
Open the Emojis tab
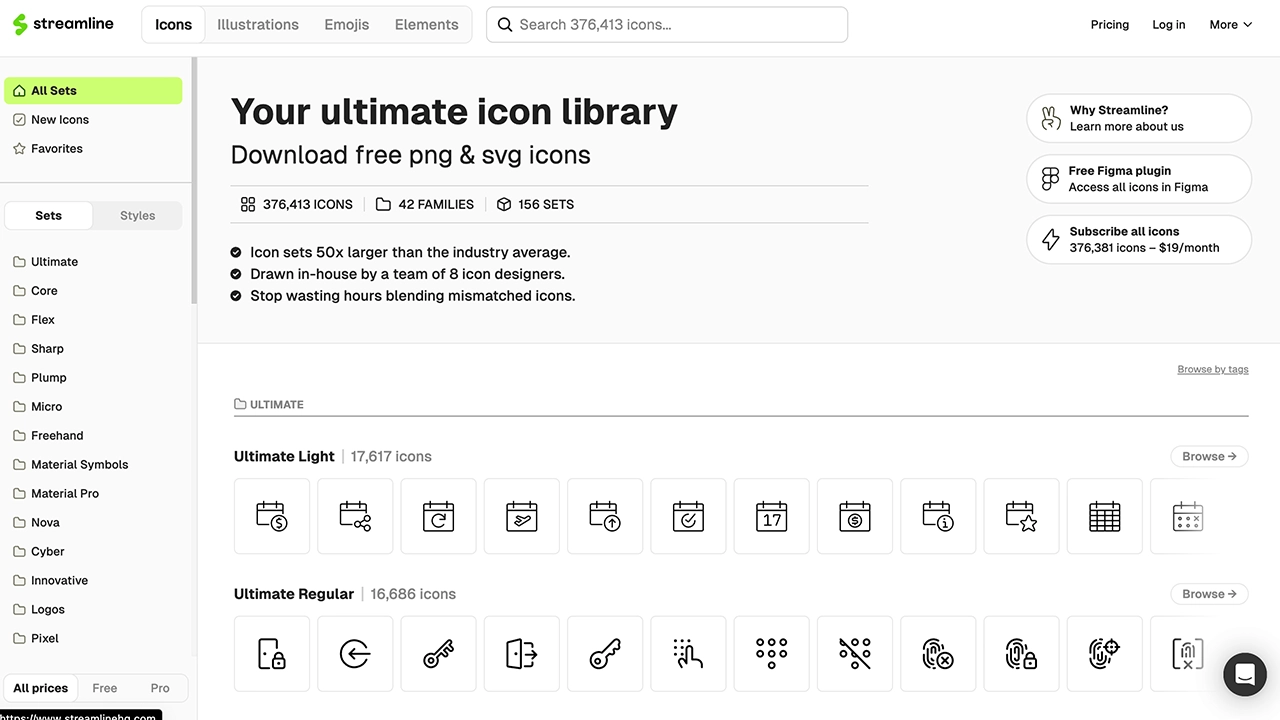tap(347, 25)
